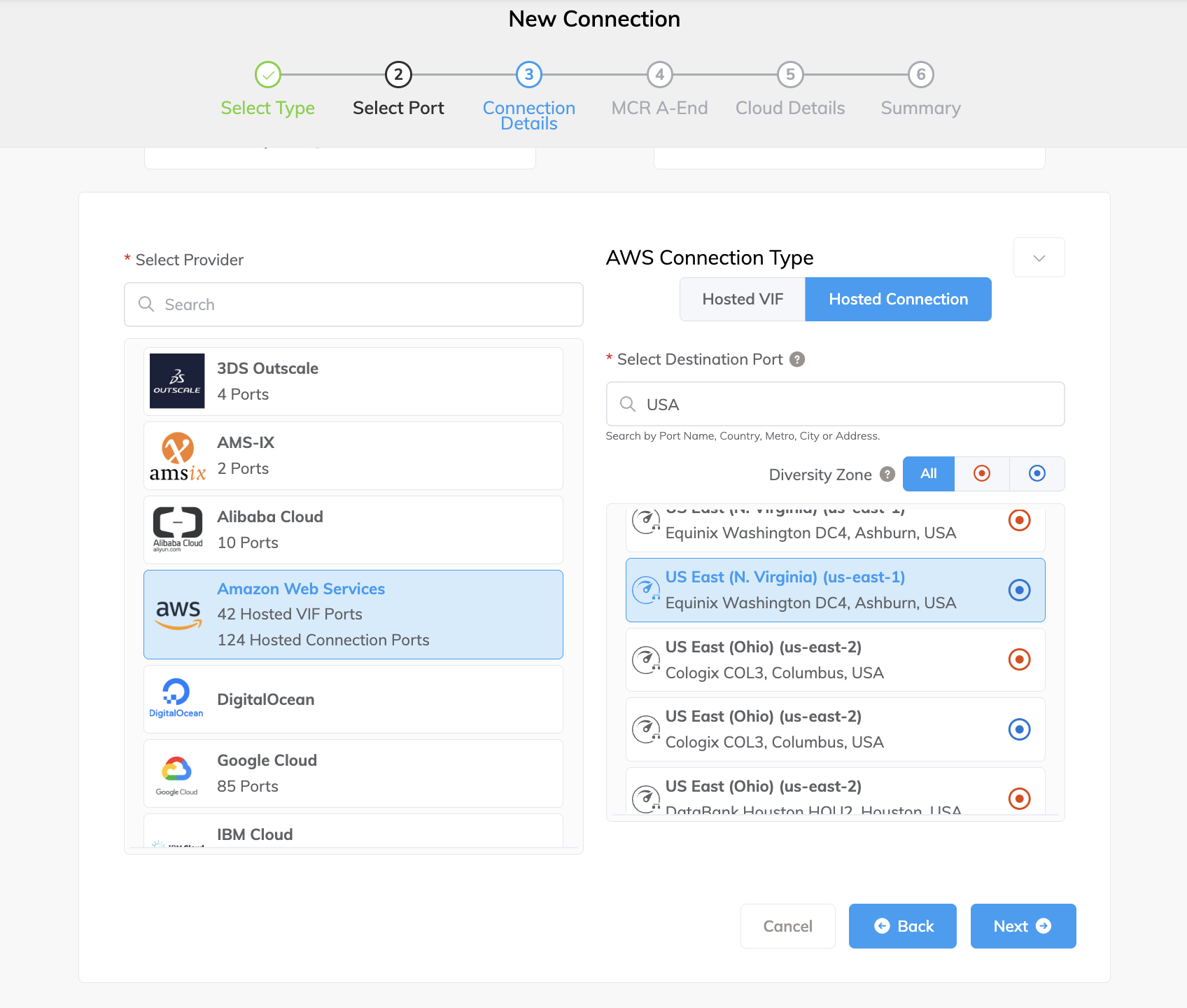Select the AMS-IX provider icon

pyautogui.click(x=177, y=455)
